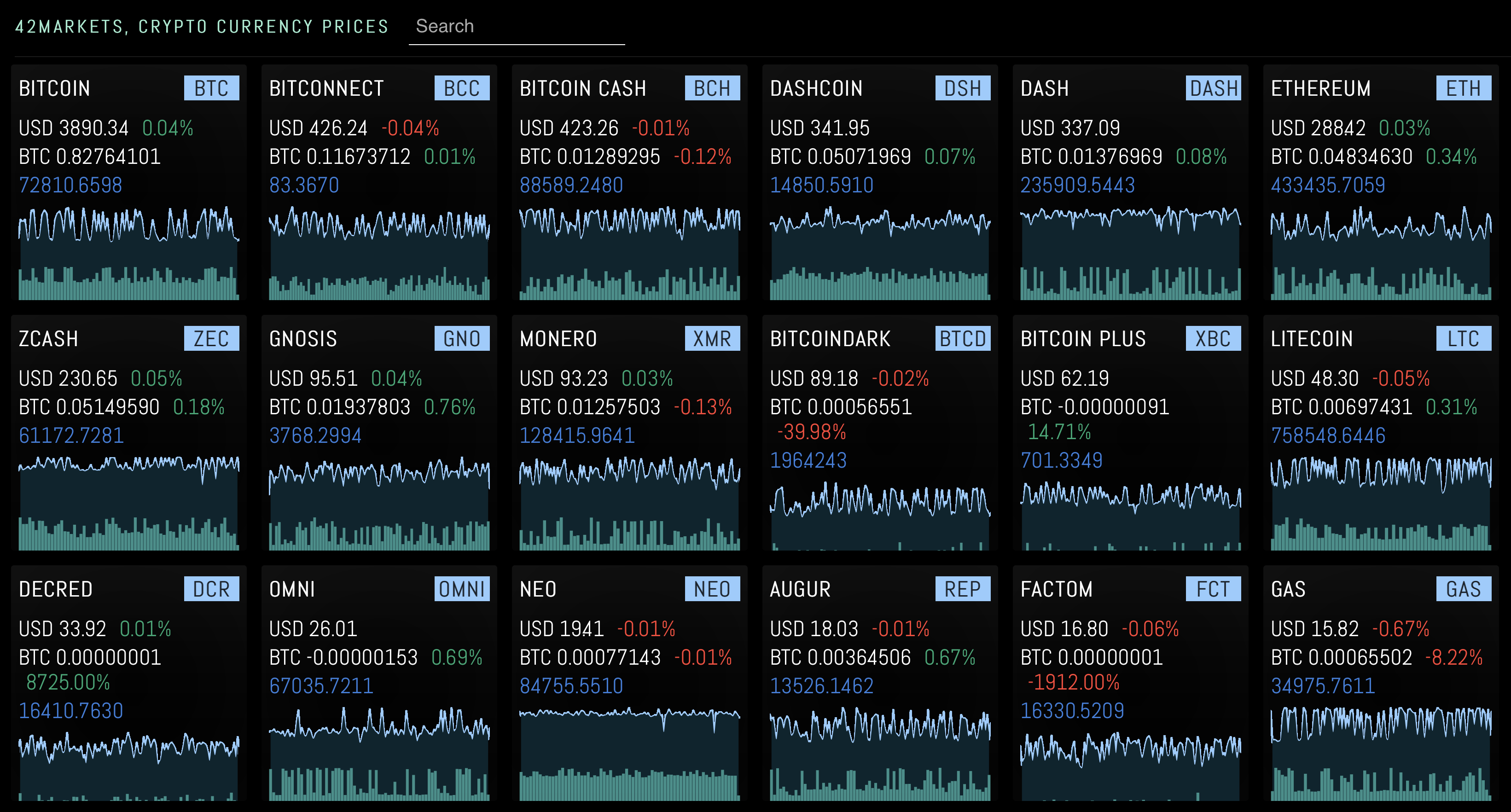View the Ethereum price chart
This screenshot has width=1511, height=812.
pos(1381,253)
